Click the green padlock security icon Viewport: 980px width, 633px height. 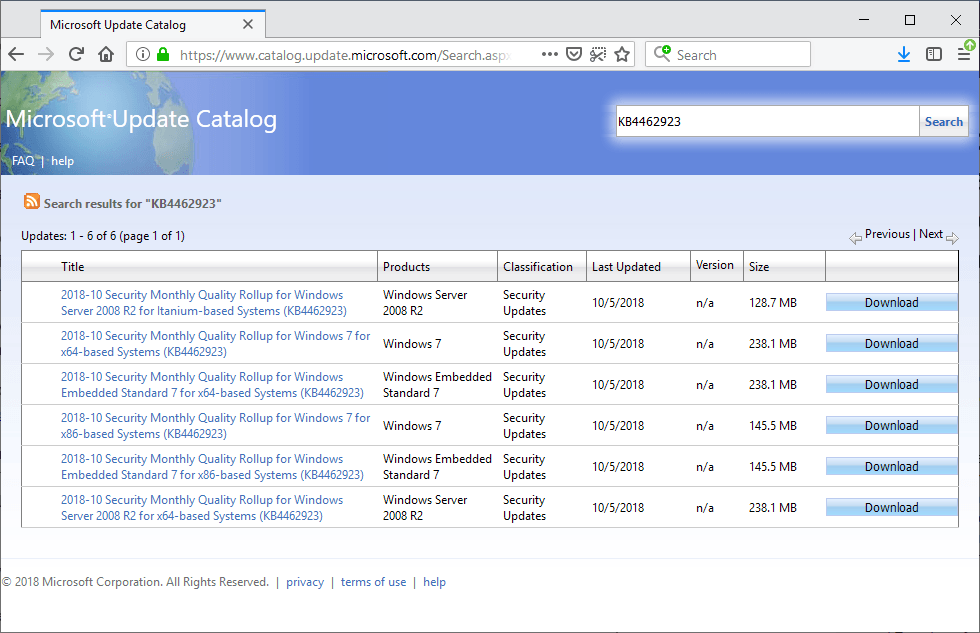[163, 54]
